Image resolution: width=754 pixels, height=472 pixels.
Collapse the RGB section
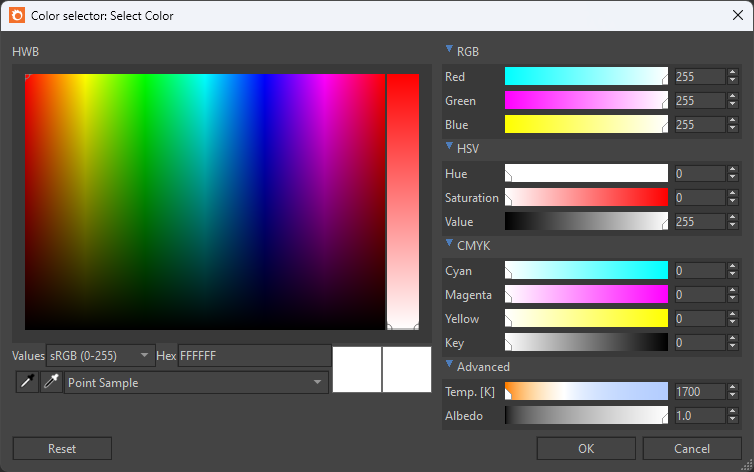tap(449, 49)
